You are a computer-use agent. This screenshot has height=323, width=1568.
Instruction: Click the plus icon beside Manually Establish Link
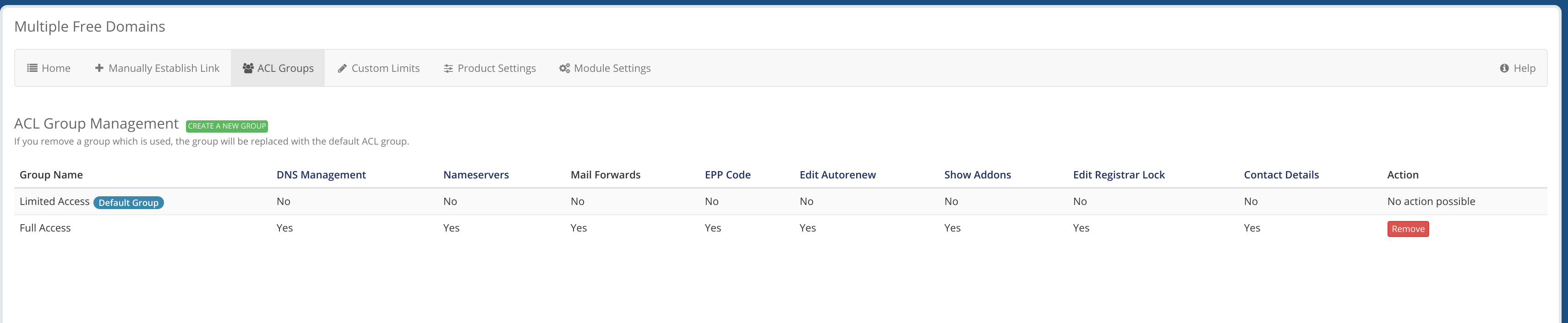[99, 68]
